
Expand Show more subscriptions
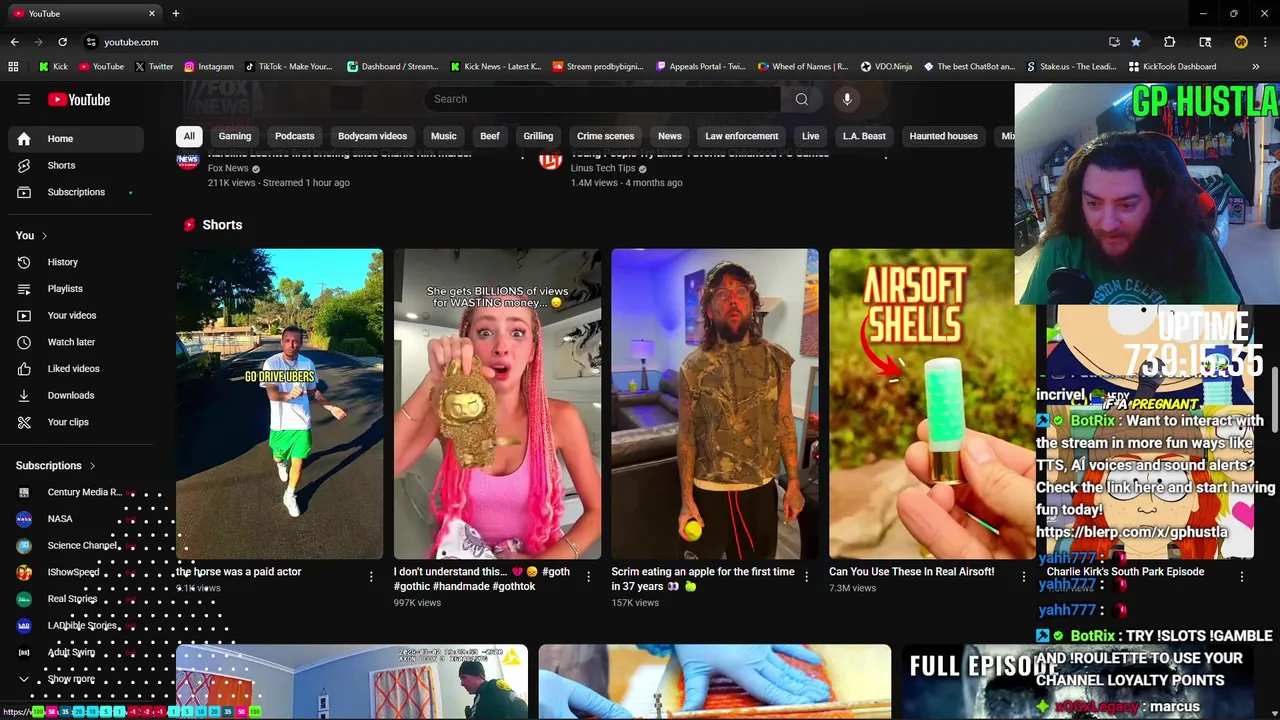click(x=76, y=679)
